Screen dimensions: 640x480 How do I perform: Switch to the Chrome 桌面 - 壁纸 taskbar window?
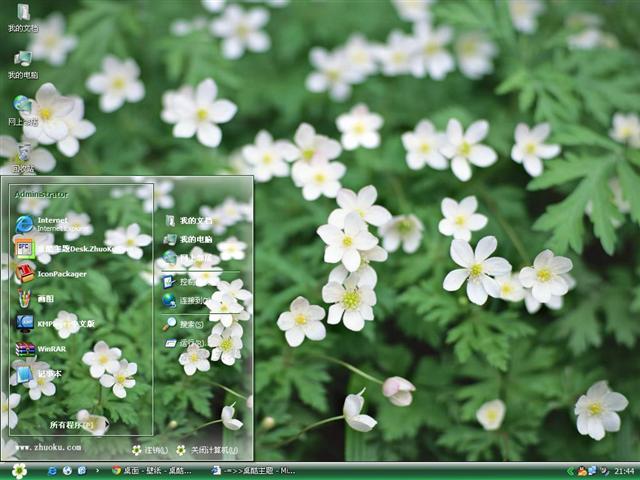152,471
